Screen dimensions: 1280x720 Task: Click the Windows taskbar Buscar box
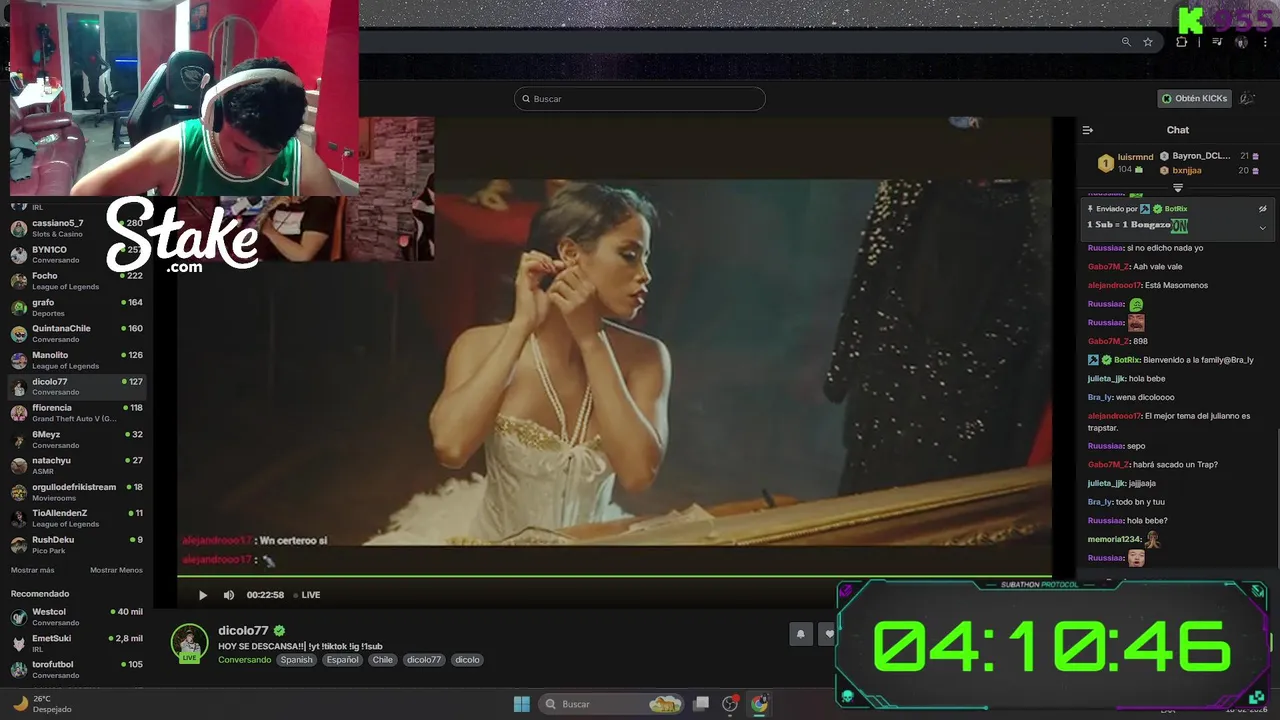point(612,704)
